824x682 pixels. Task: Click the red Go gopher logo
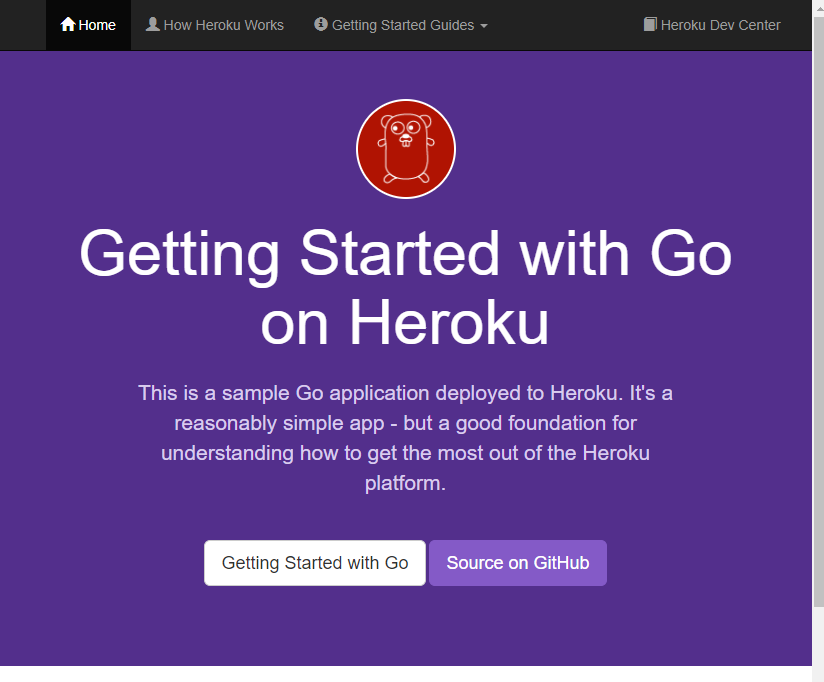pyautogui.click(x=406, y=149)
